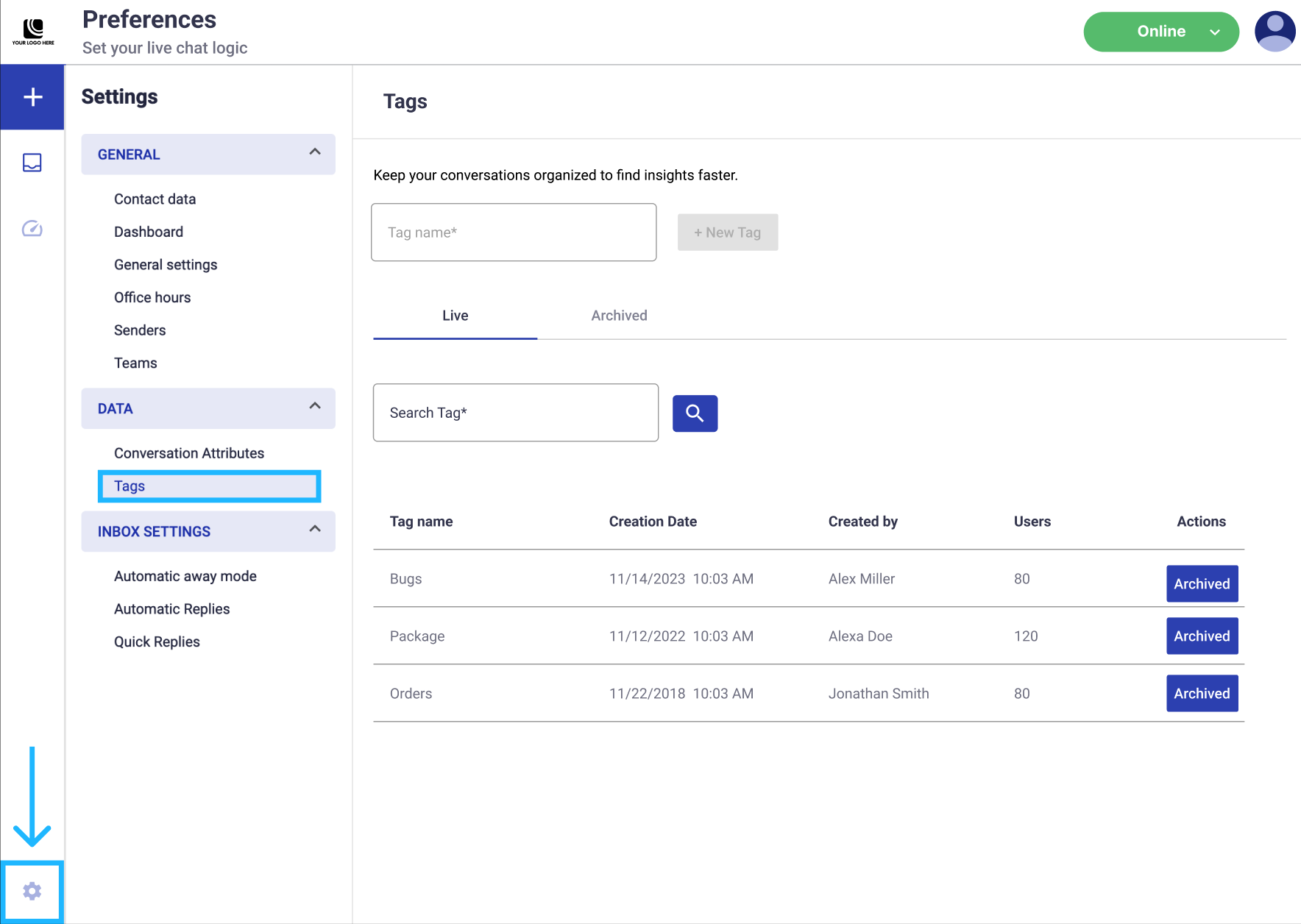Open the Online status dropdown
Image resolution: width=1301 pixels, height=924 pixels.
coord(1160,32)
